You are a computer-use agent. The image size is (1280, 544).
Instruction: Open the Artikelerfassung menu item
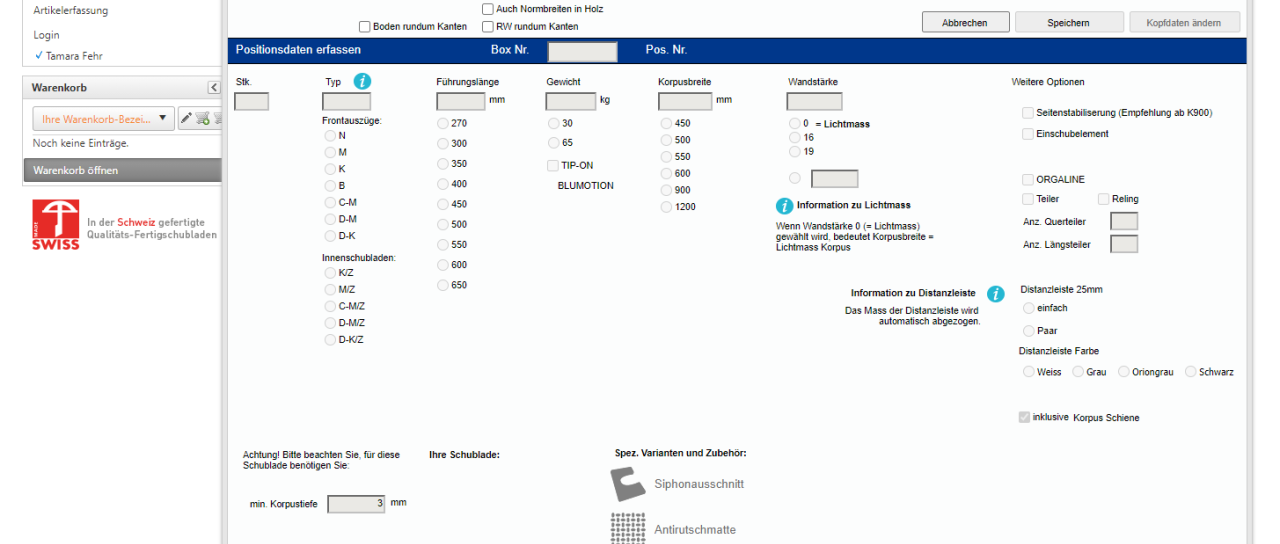coord(71,10)
